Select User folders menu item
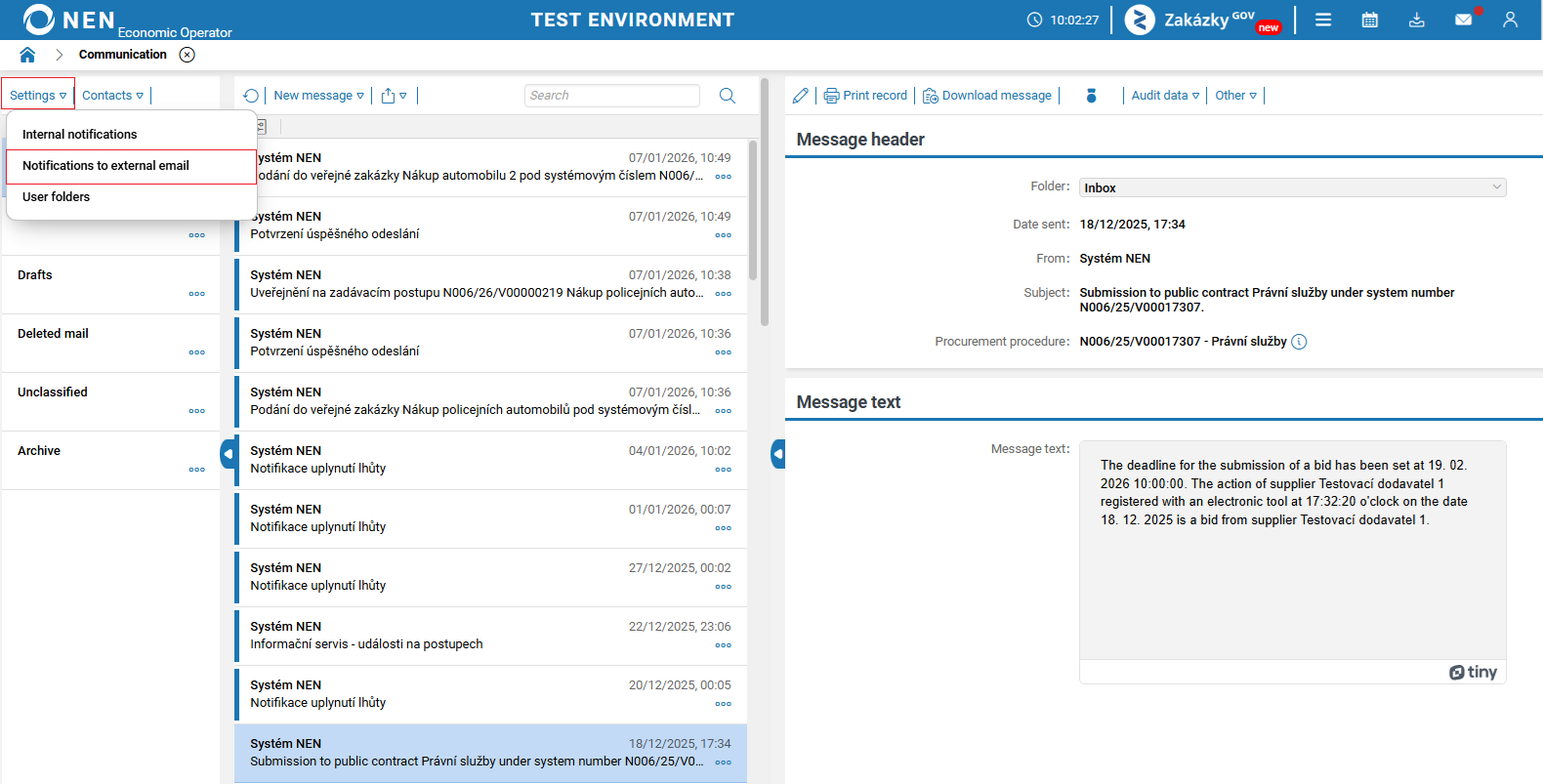The width and height of the screenshot is (1543, 784). [x=131, y=197]
